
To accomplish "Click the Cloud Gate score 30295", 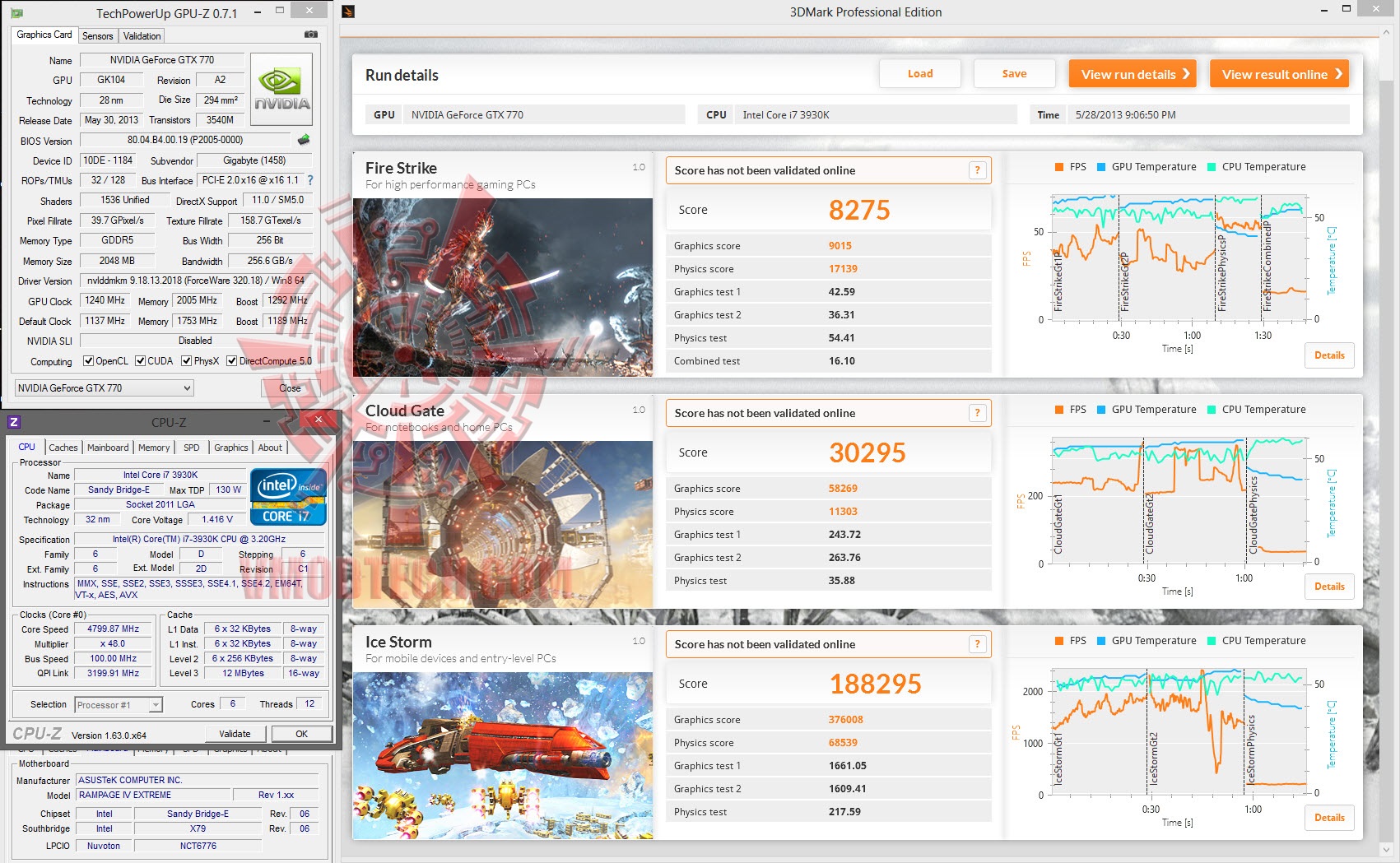I will click(x=867, y=453).
